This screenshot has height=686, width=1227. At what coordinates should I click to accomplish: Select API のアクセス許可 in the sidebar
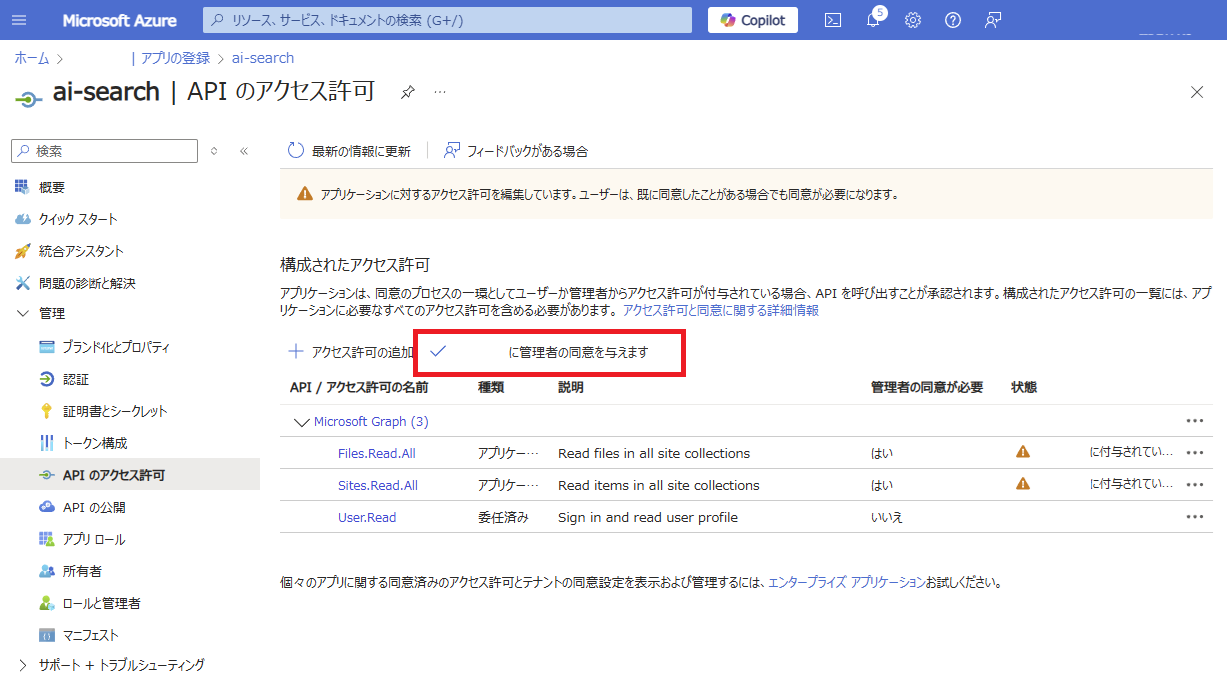[x=130, y=475]
